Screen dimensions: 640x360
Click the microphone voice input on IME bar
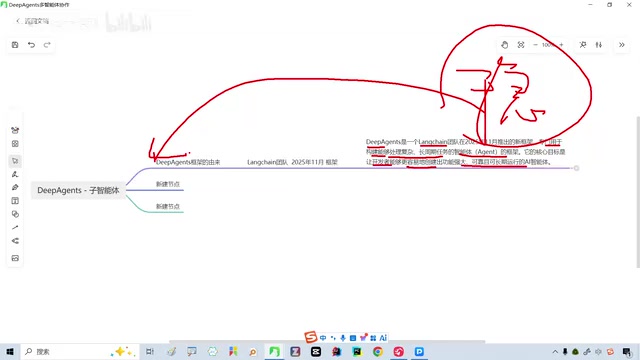coord(343,338)
